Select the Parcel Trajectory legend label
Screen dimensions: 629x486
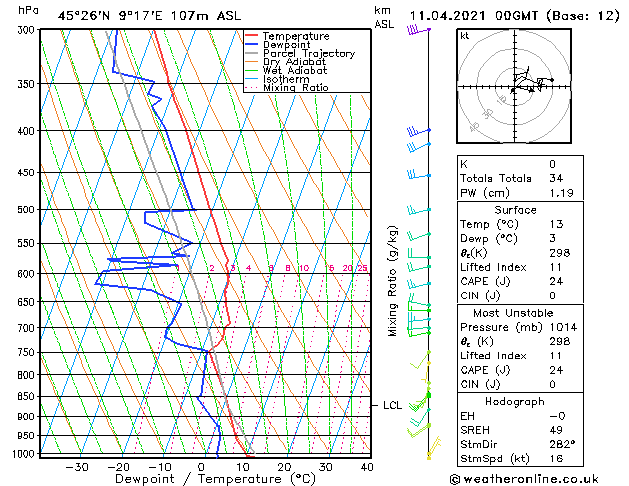click(x=309, y=53)
